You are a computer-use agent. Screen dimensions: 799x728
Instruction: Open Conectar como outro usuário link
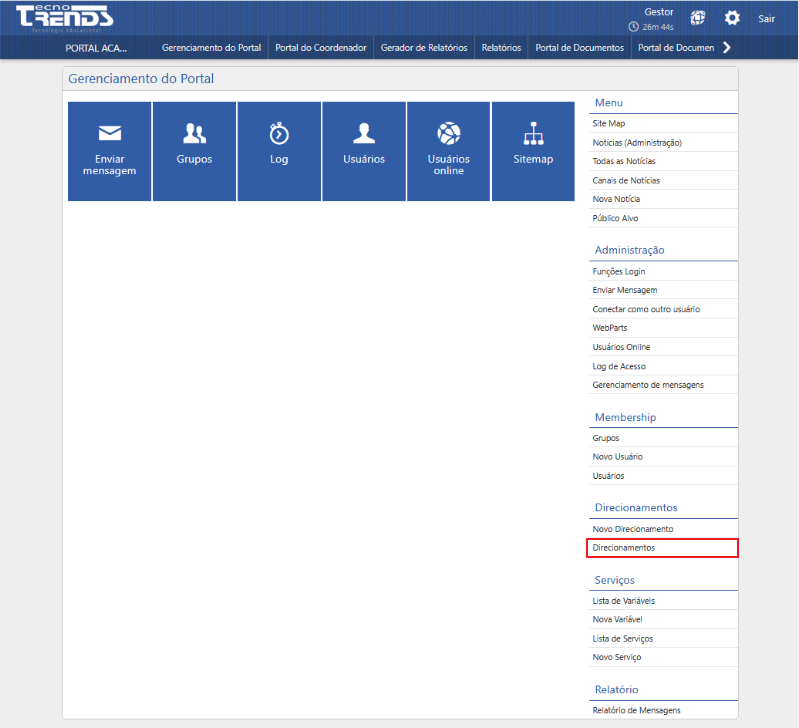(x=646, y=309)
